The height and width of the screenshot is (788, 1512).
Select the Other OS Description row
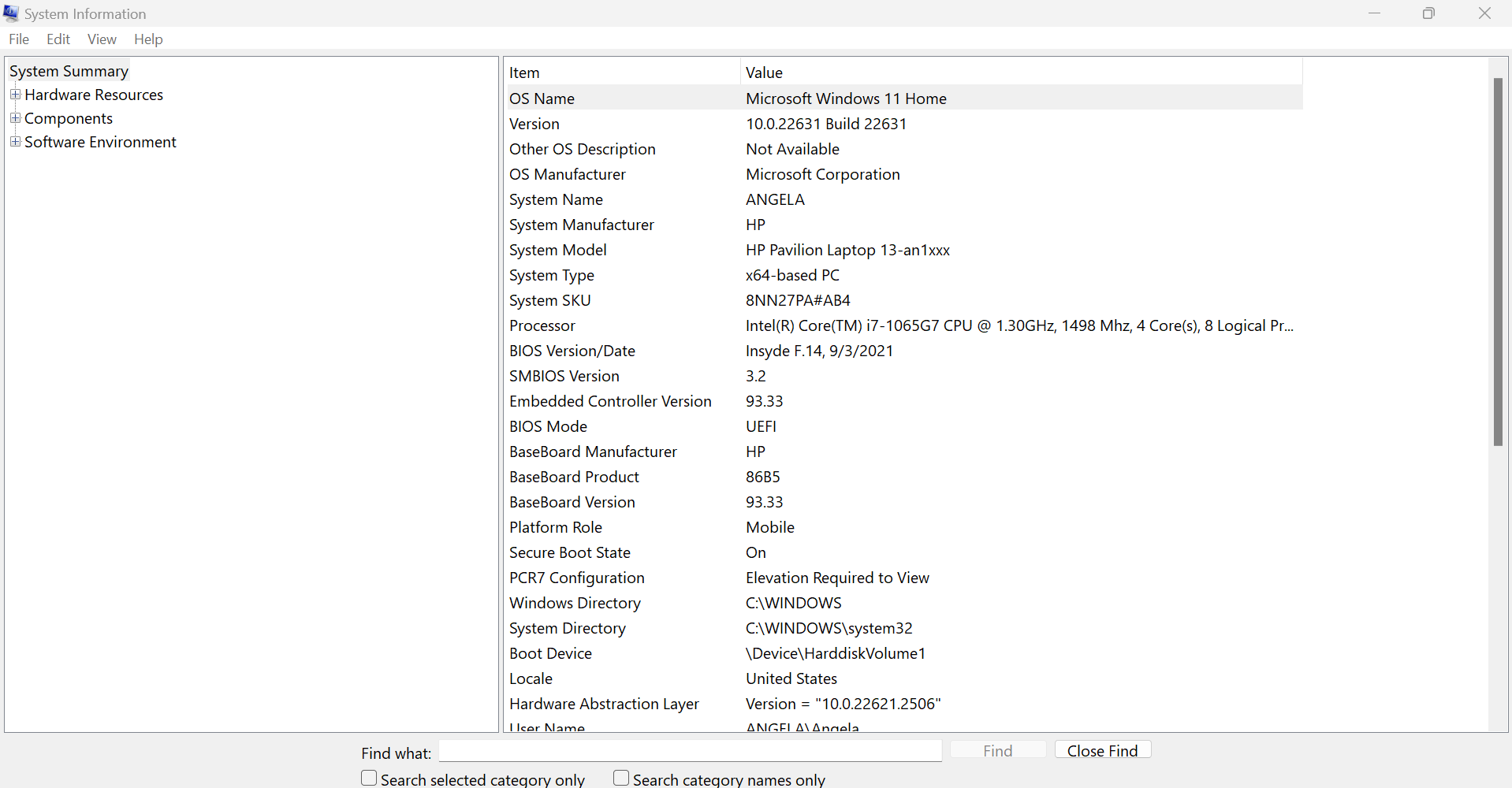pyautogui.click(x=903, y=149)
